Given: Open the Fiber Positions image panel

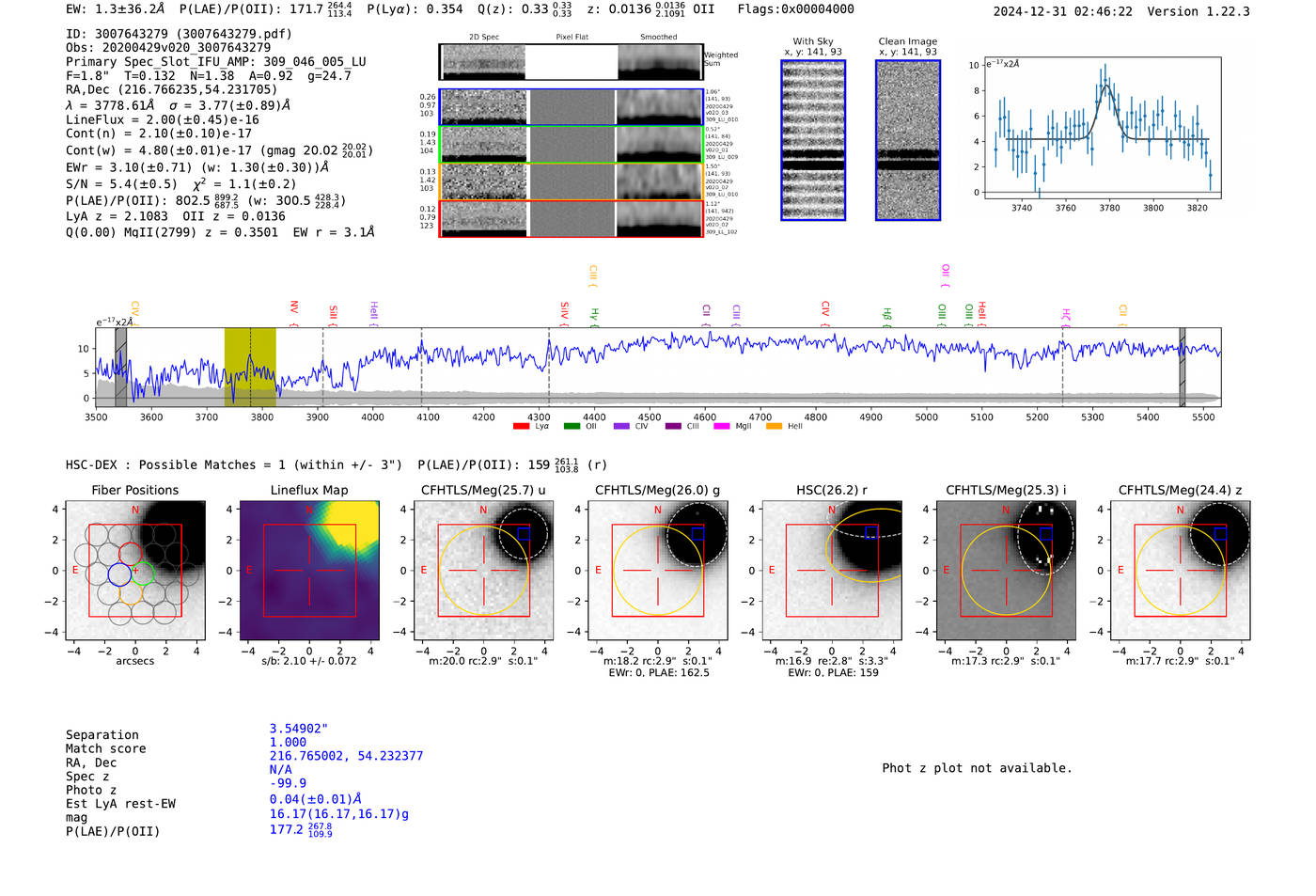Looking at the screenshot, I should pyautogui.click(x=135, y=571).
